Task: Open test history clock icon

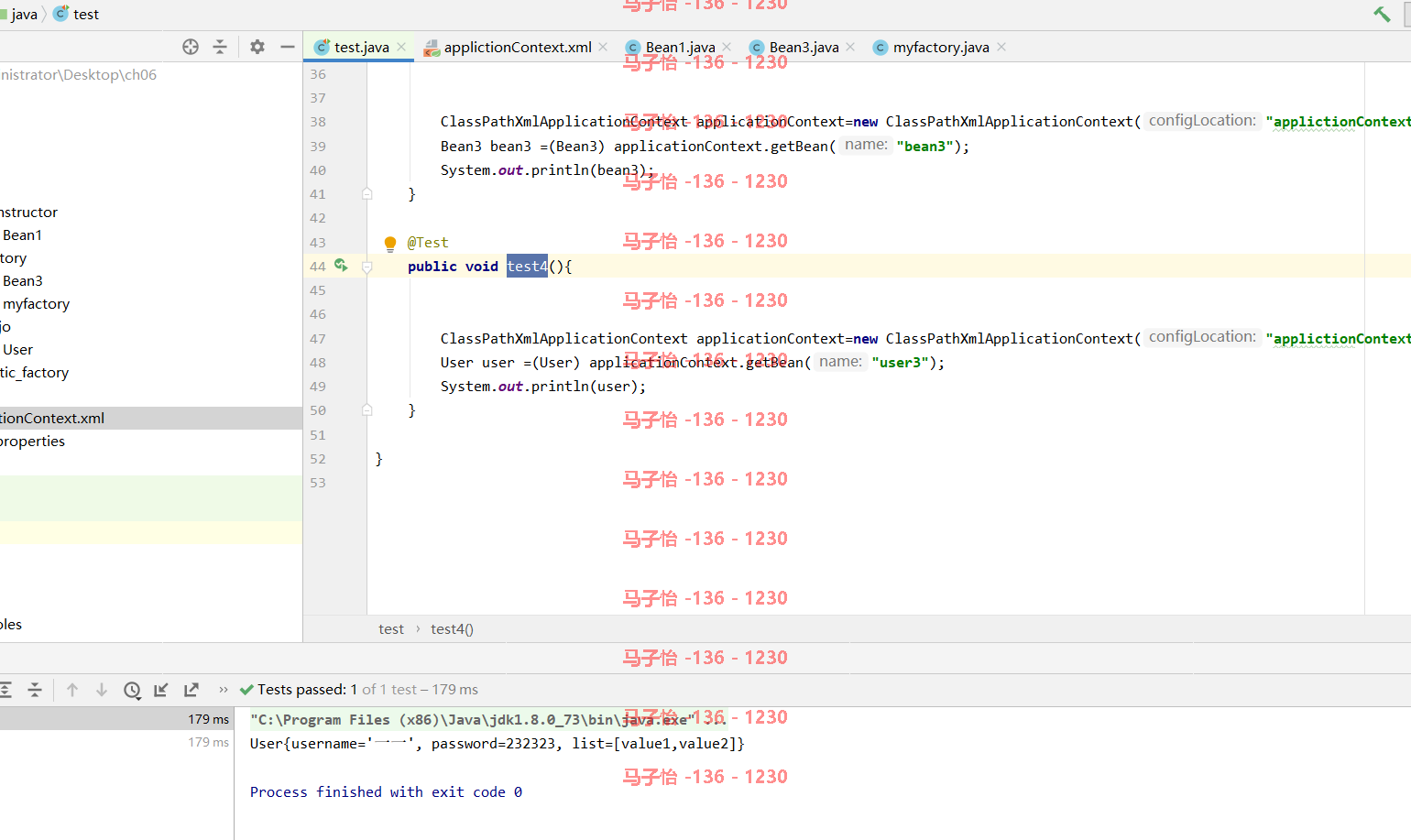Action: coord(132,690)
